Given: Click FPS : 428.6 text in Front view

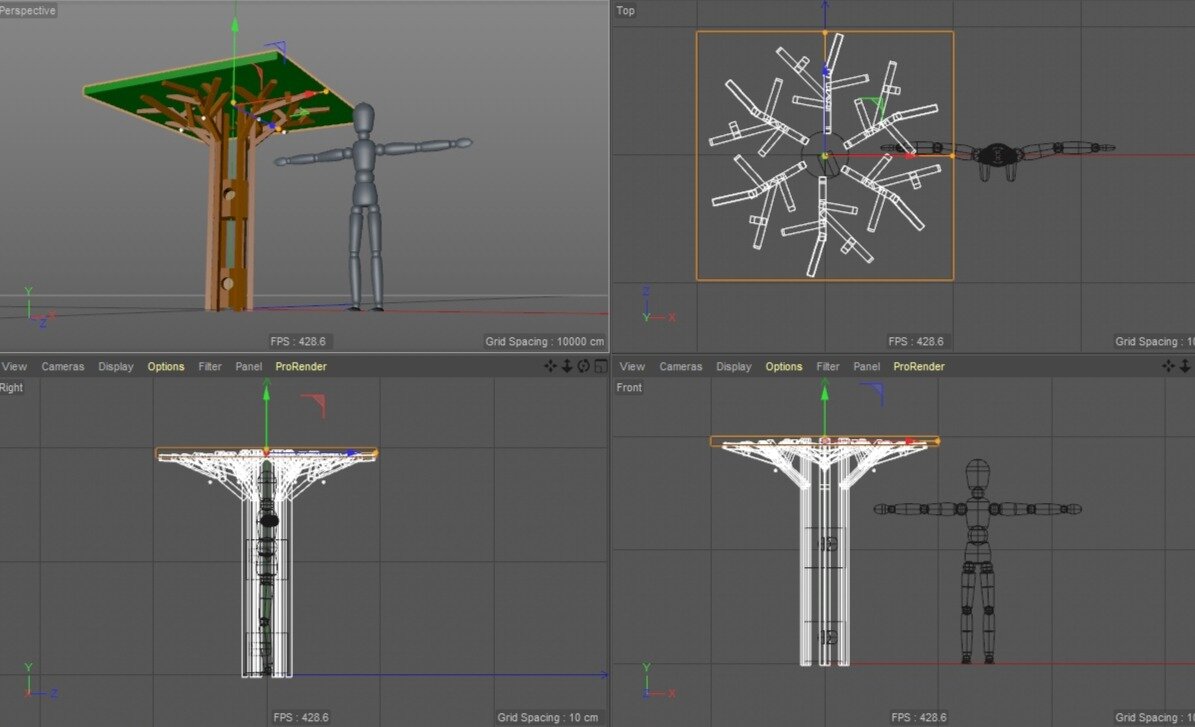Looking at the screenshot, I should coord(919,717).
